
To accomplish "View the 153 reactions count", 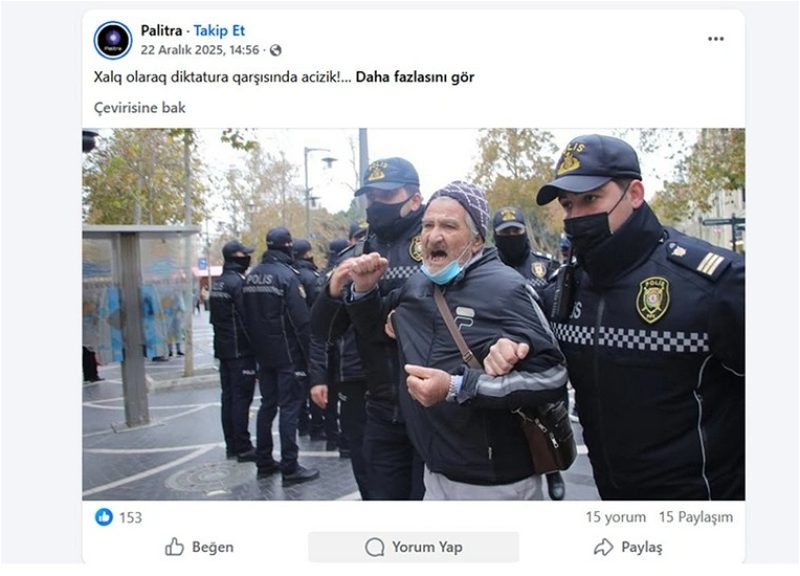I will tap(131, 517).
